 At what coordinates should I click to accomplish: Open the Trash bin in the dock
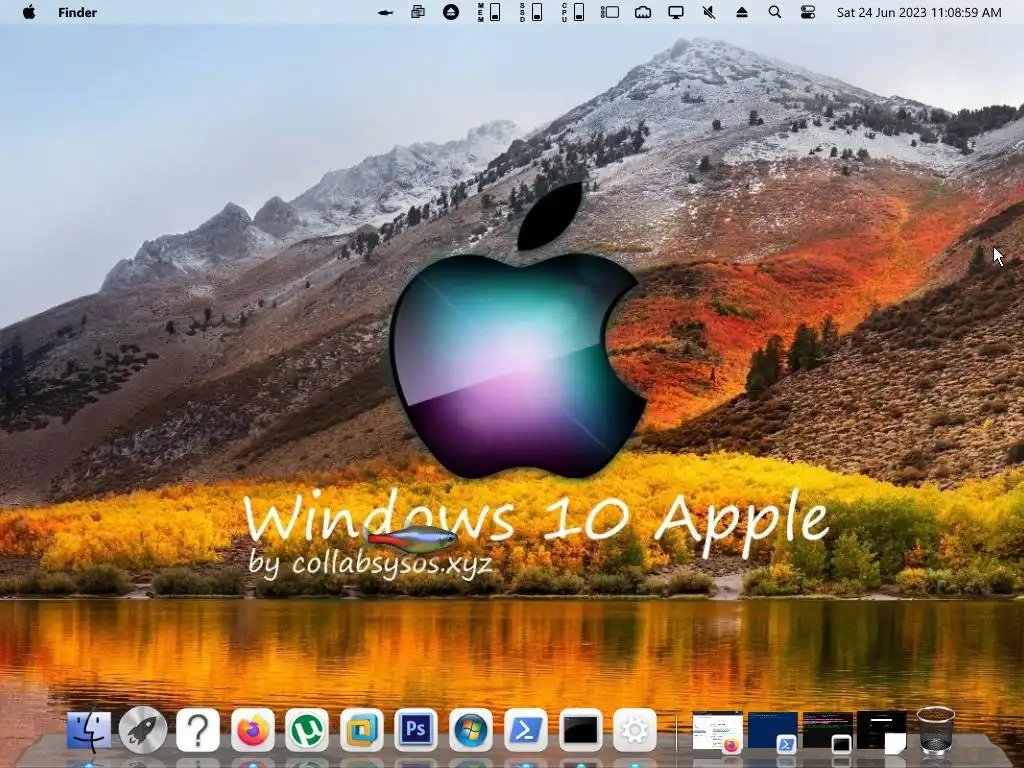(x=936, y=730)
